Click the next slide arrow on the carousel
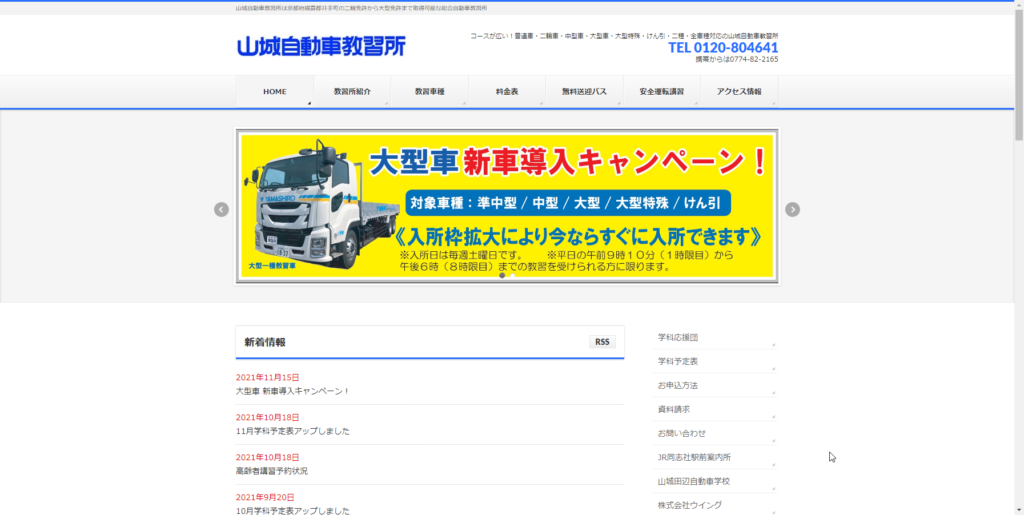1024x515 pixels. (x=792, y=210)
